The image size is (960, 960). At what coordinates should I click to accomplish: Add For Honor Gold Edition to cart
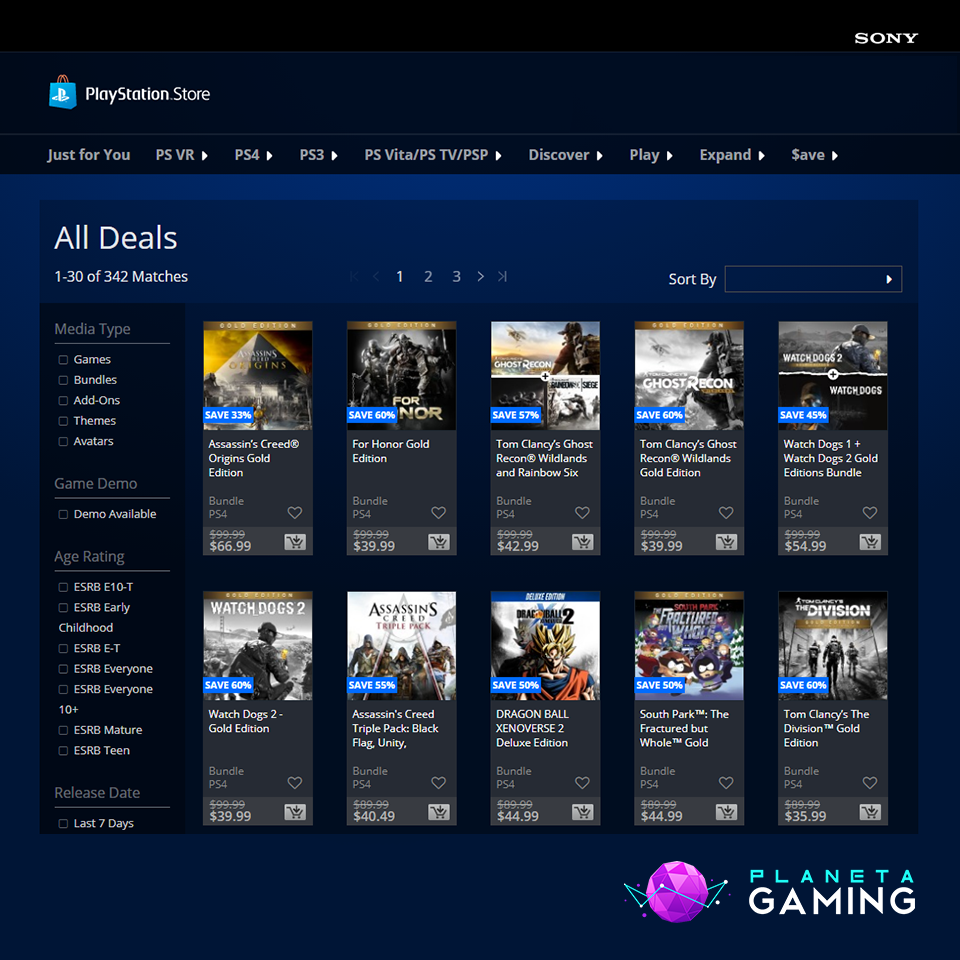pos(439,542)
